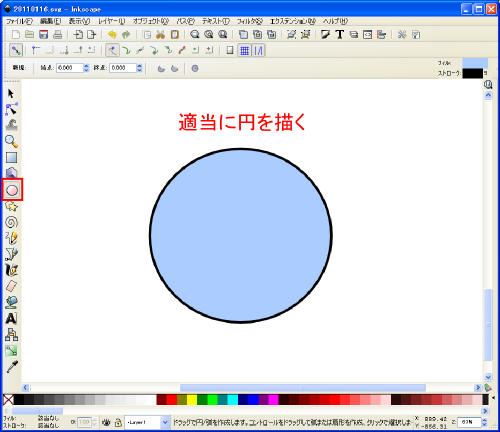Click zoom percentage stepper arrows
500x432 pixels.
(x=485, y=422)
